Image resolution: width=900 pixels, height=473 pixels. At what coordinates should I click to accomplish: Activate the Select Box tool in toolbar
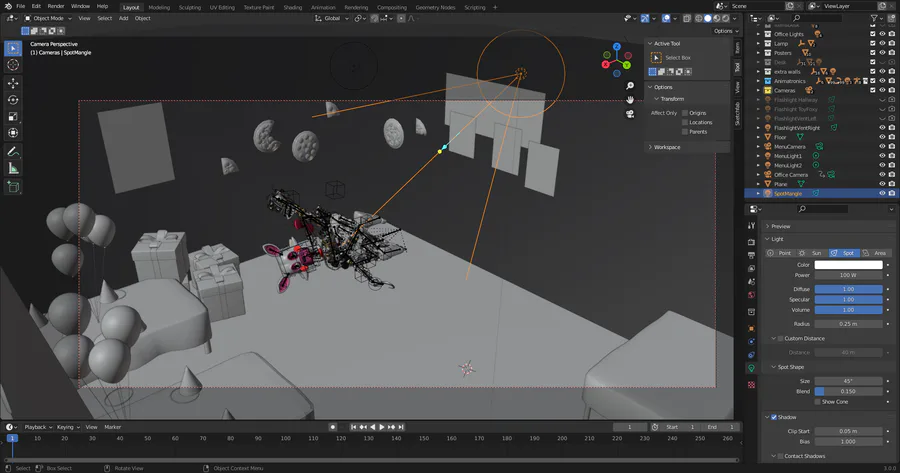13,48
